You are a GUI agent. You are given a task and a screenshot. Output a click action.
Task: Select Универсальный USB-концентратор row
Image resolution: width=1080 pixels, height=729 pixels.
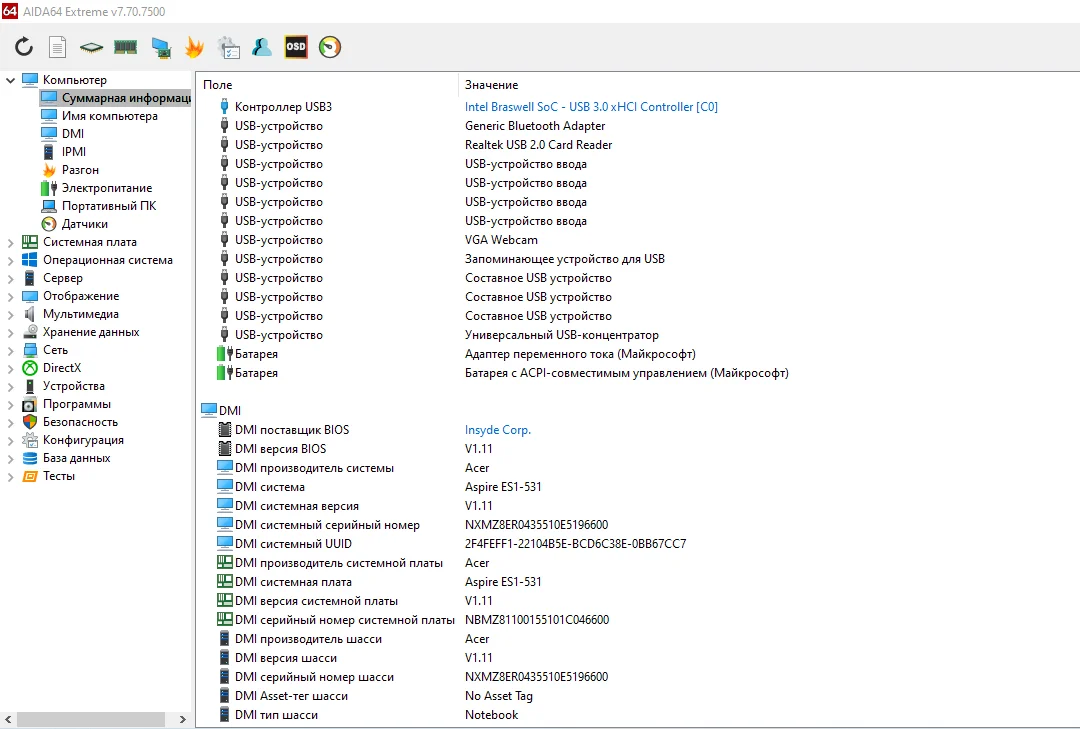point(638,335)
